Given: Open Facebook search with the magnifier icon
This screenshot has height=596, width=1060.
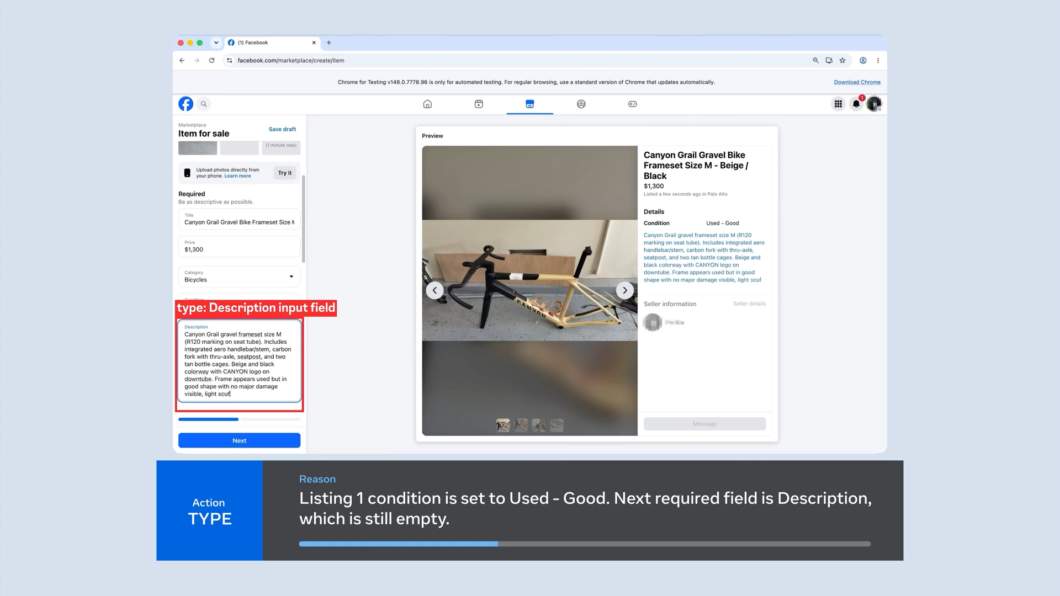Looking at the screenshot, I should tap(203, 104).
